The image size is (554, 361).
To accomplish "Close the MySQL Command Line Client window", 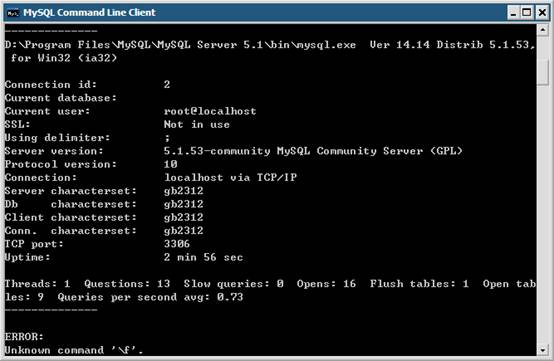I will pyautogui.click(x=542, y=13).
